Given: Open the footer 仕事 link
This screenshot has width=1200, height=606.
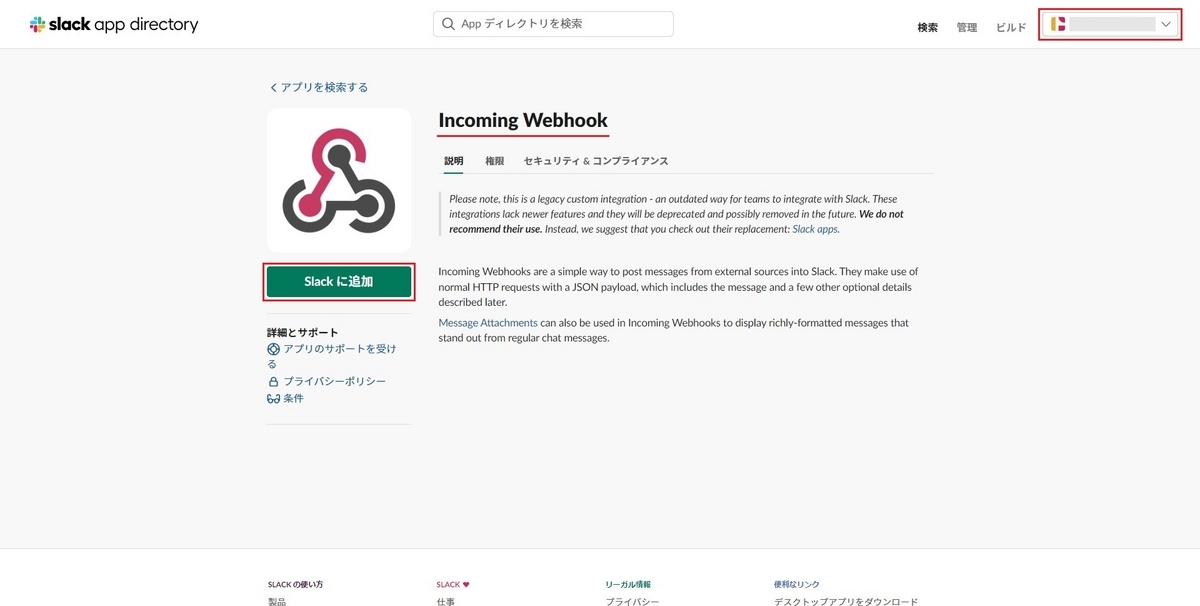Looking at the screenshot, I should point(446,601).
